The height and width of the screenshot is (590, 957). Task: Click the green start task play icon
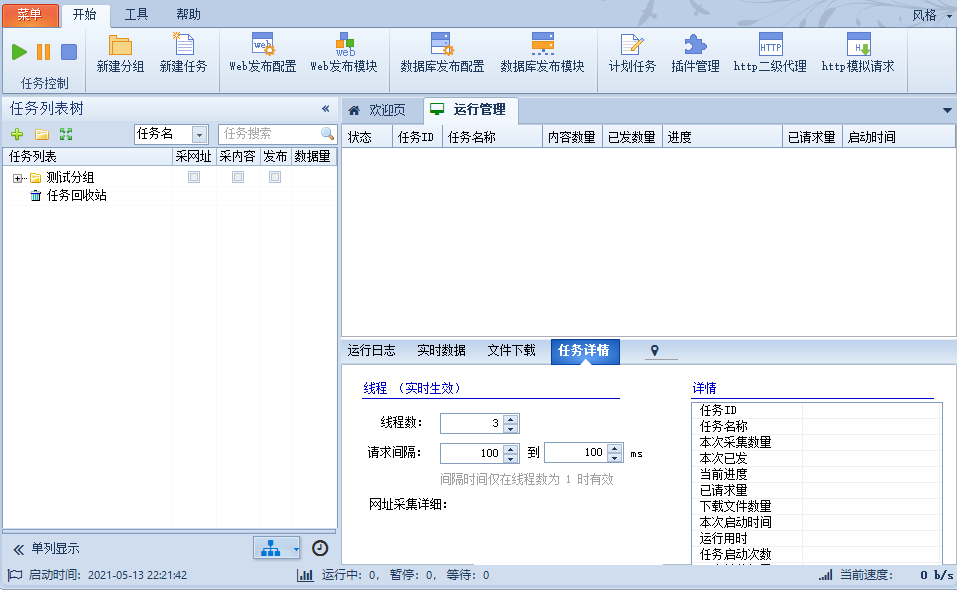click(x=20, y=52)
